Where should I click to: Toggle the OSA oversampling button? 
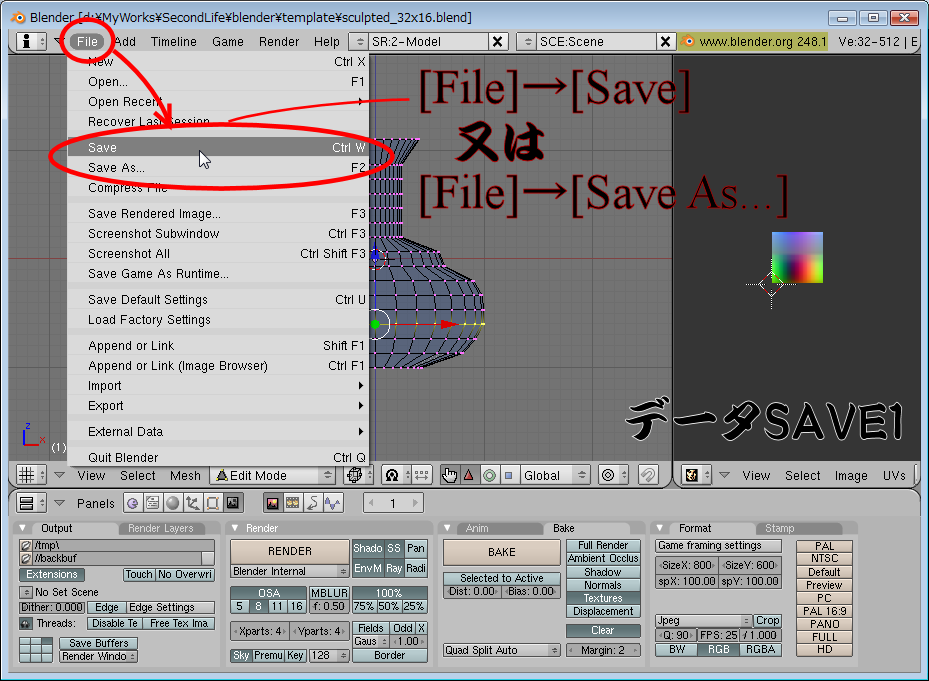pos(269,593)
